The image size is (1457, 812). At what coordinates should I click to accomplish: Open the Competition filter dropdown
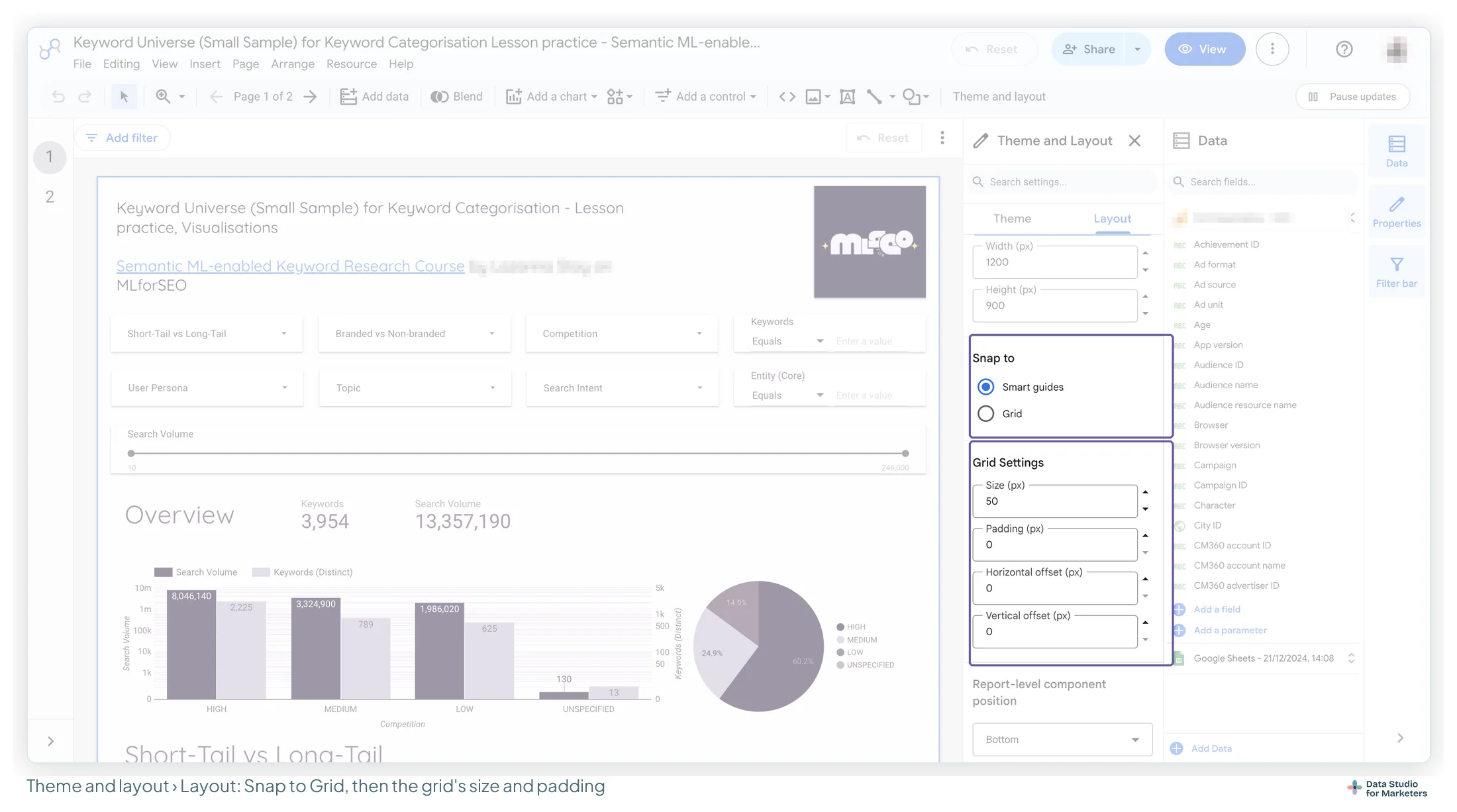(x=622, y=334)
